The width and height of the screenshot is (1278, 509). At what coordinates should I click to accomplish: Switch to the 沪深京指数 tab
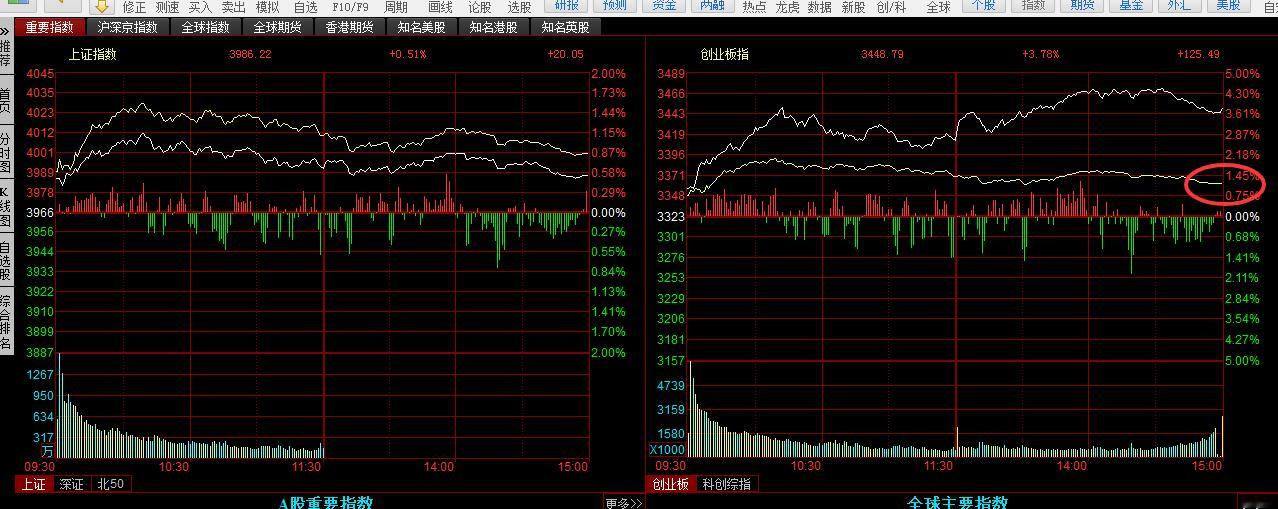point(127,27)
